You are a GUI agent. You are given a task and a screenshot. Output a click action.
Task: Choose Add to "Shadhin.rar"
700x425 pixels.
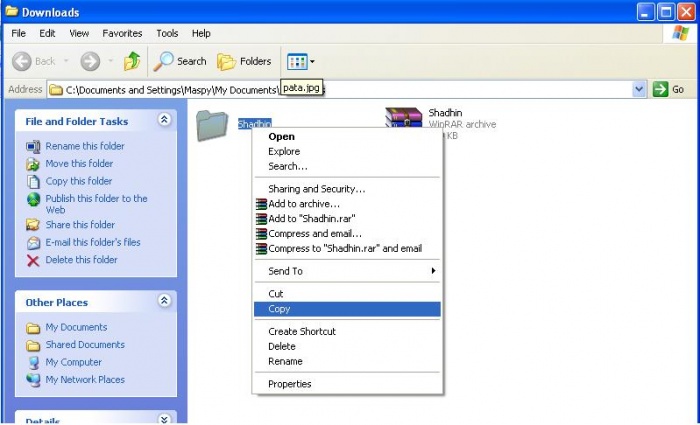(x=347, y=218)
